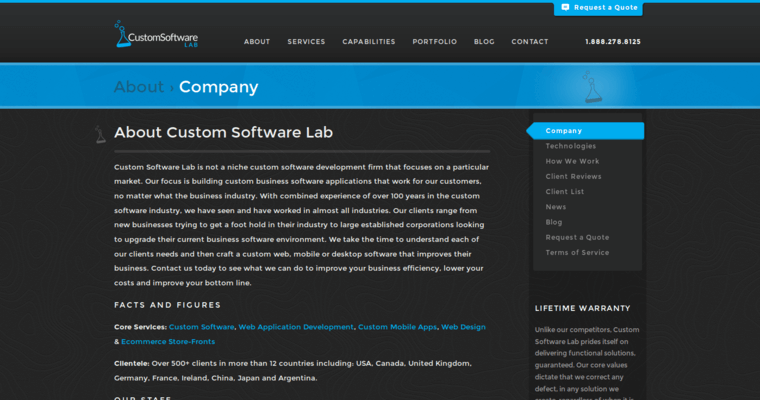Image resolution: width=760 pixels, height=400 pixels.
Task: Visit the Blog in the top navigation
Action: point(484,42)
